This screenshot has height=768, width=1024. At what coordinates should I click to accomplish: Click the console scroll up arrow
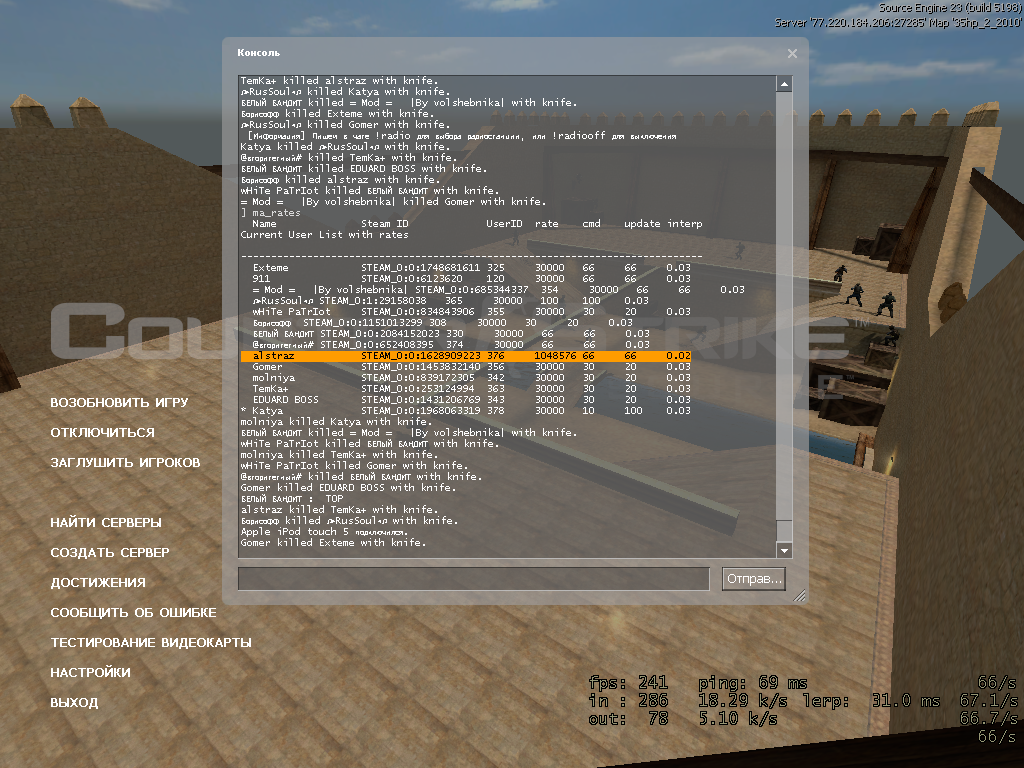[784, 84]
